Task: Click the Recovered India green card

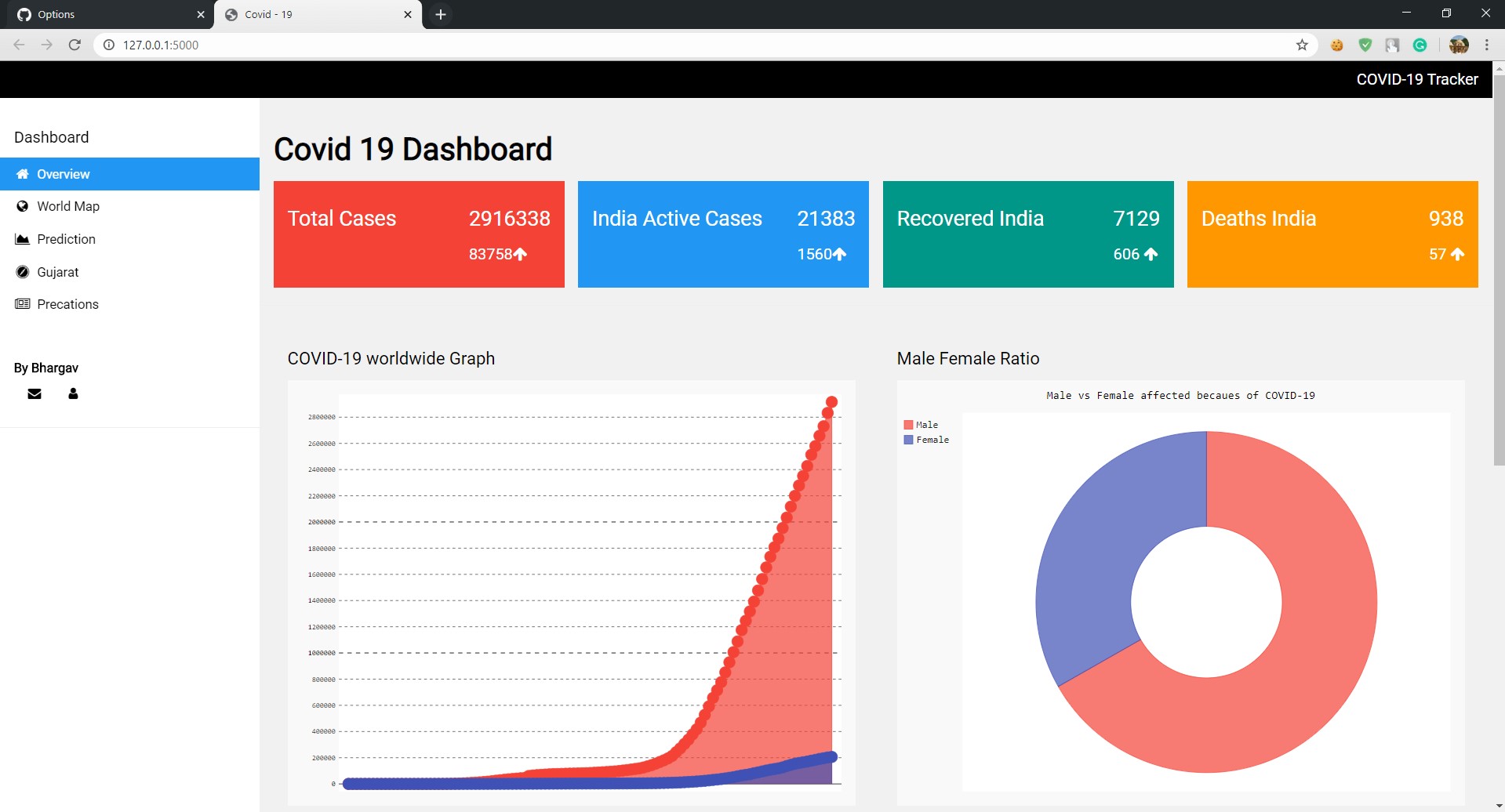Action: pos(1028,234)
